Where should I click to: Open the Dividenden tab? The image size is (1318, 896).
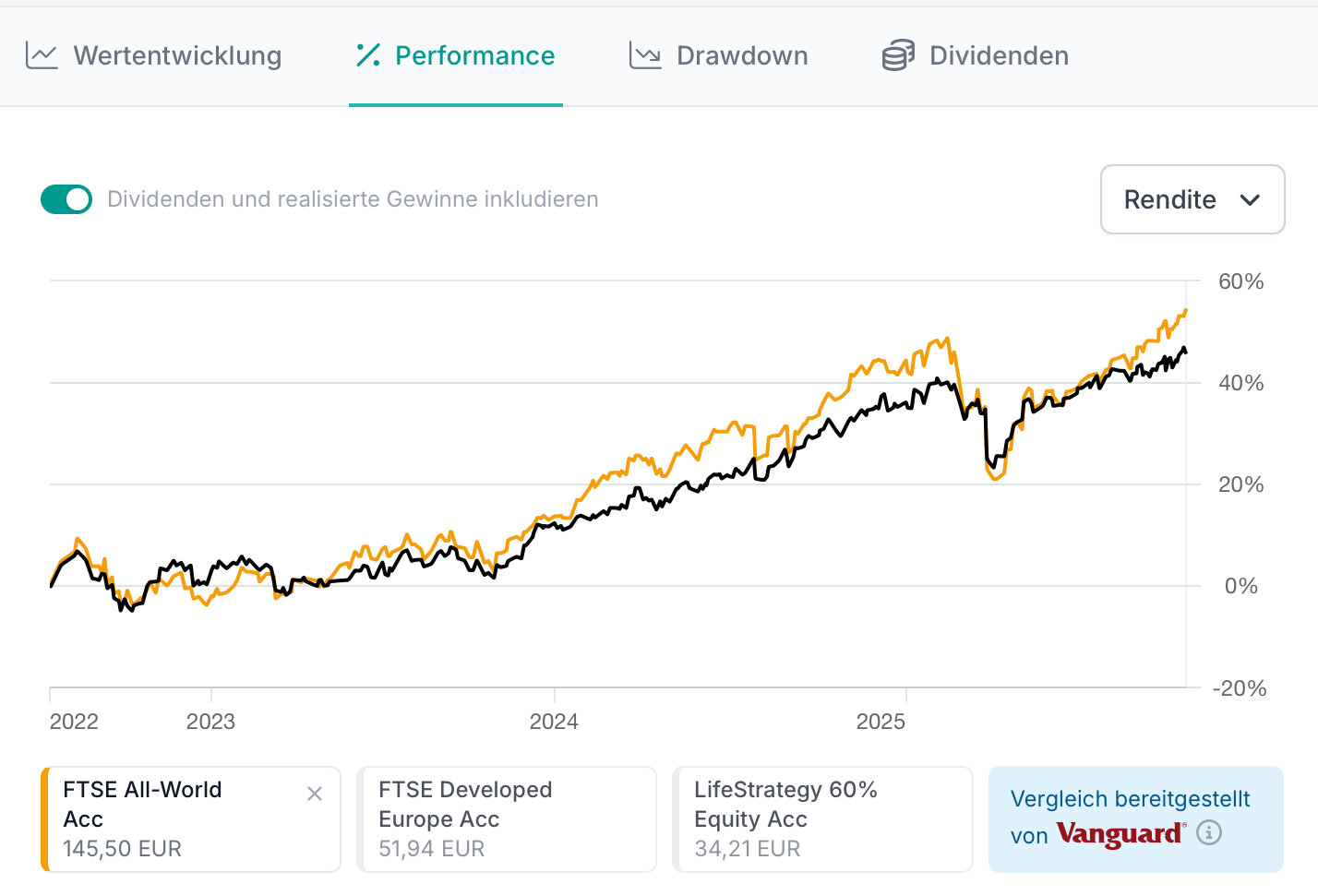click(x=999, y=56)
